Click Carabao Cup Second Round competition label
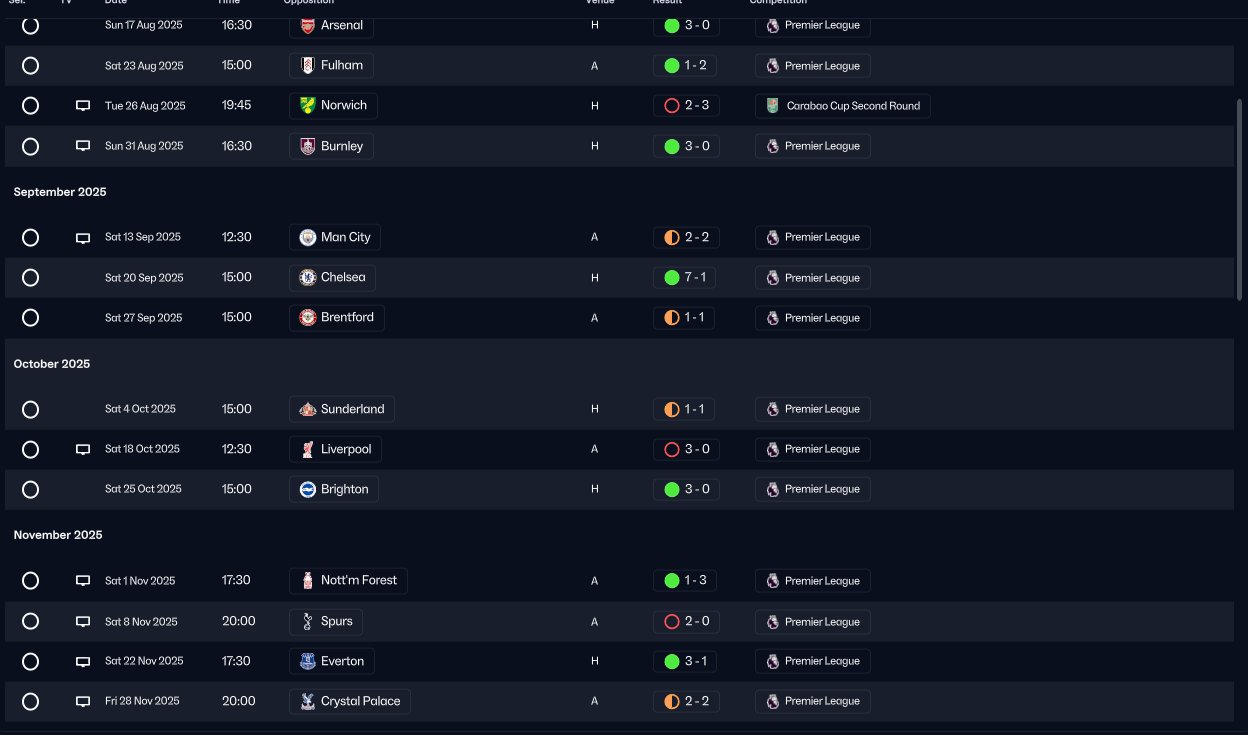The width and height of the screenshot is (1248, 735). pyautogui.click(x=852, y=106)
